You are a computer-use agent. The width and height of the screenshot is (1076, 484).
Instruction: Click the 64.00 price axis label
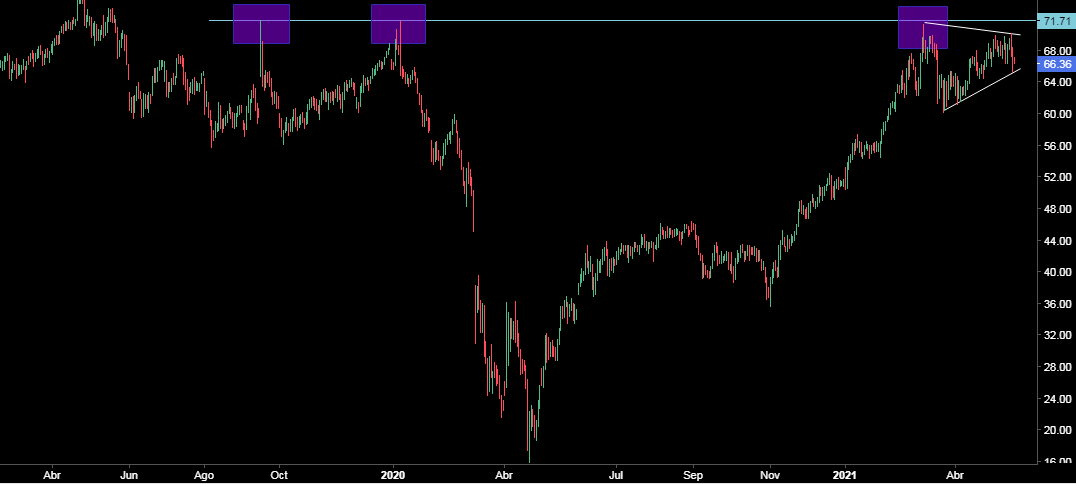point(1057,82)
